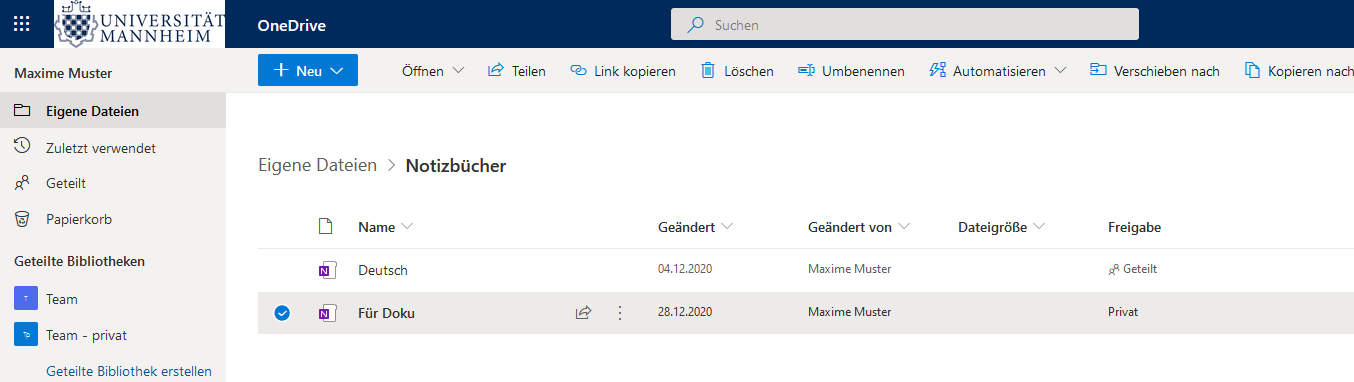Image resolution: width=1354 pixels, height=382 pixels.
Task: Open the app launcher waffle icon
Action: (x=21, y=24)
